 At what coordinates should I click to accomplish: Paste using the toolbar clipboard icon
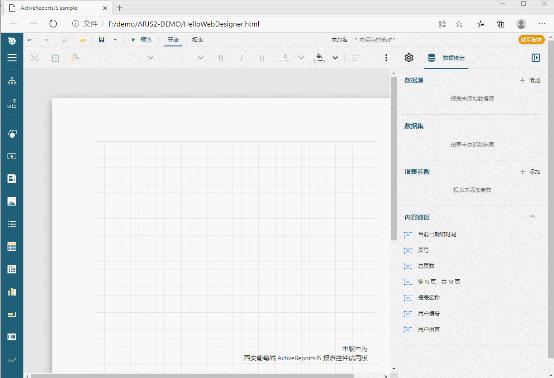point(75,58)
